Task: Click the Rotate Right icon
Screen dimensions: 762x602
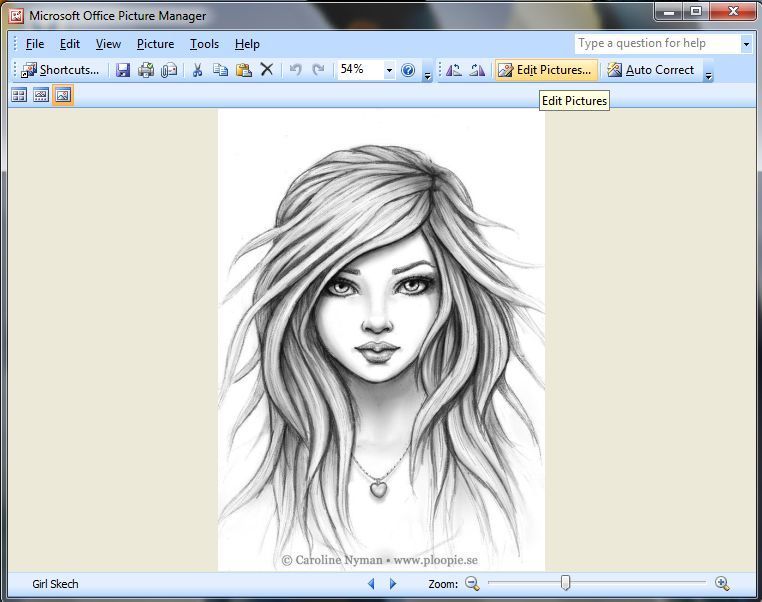Action: tap(477, 70)
